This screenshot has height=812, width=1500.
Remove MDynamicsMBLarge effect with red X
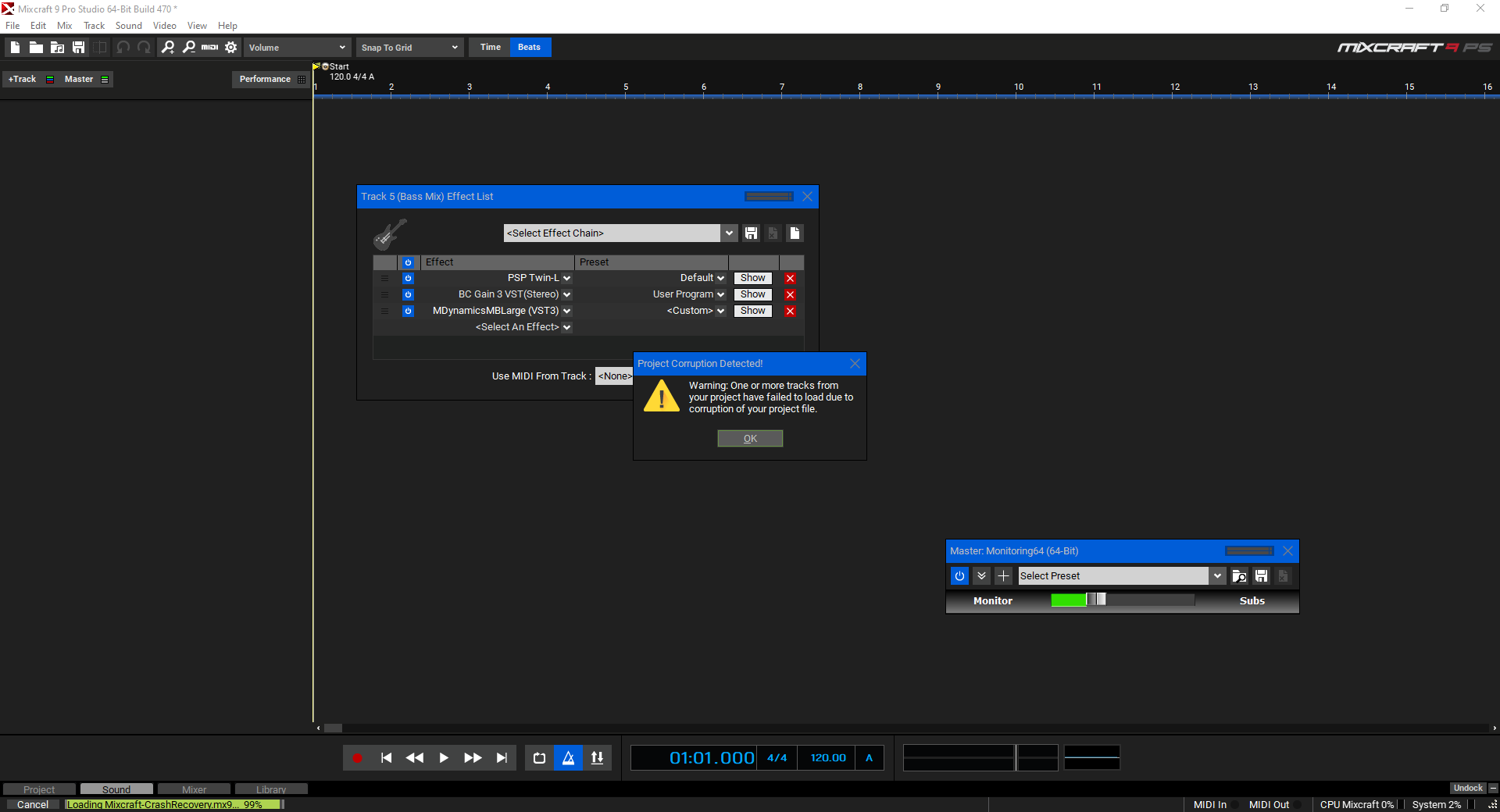click(x=791, y=312)
